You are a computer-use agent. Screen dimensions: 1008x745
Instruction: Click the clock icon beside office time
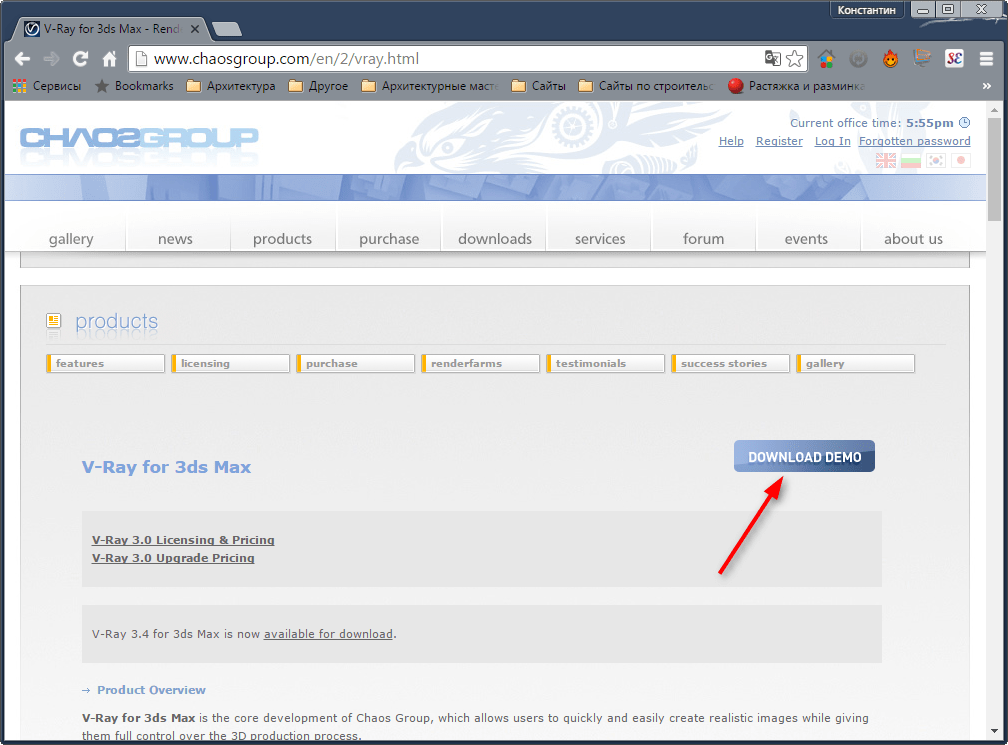[x=964, y=123]
